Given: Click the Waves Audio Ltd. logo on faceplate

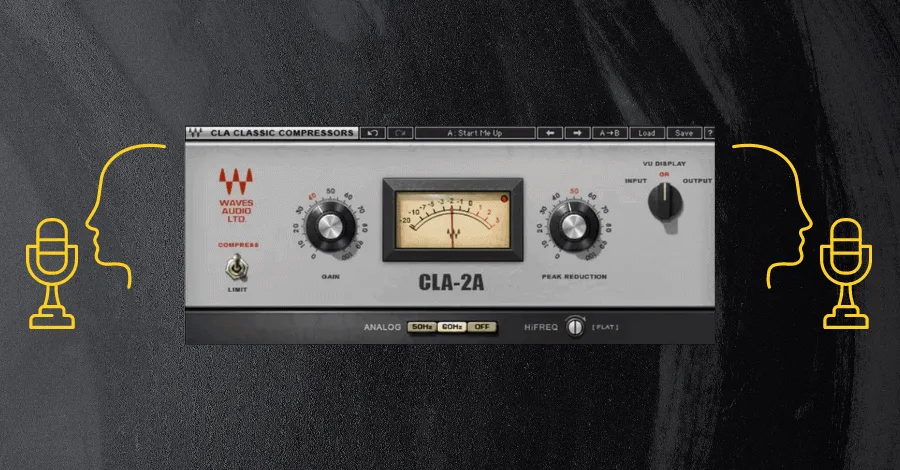Looking at the screenshot, I should pos(236,195).
